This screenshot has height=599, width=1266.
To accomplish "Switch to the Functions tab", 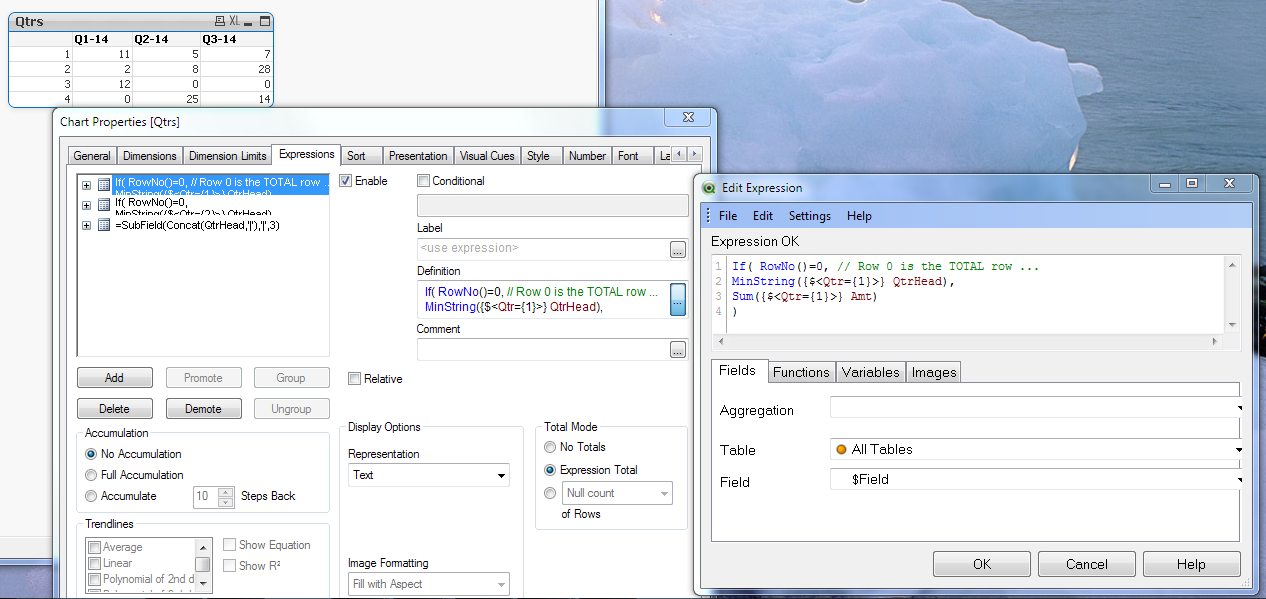I will [802, 372].
